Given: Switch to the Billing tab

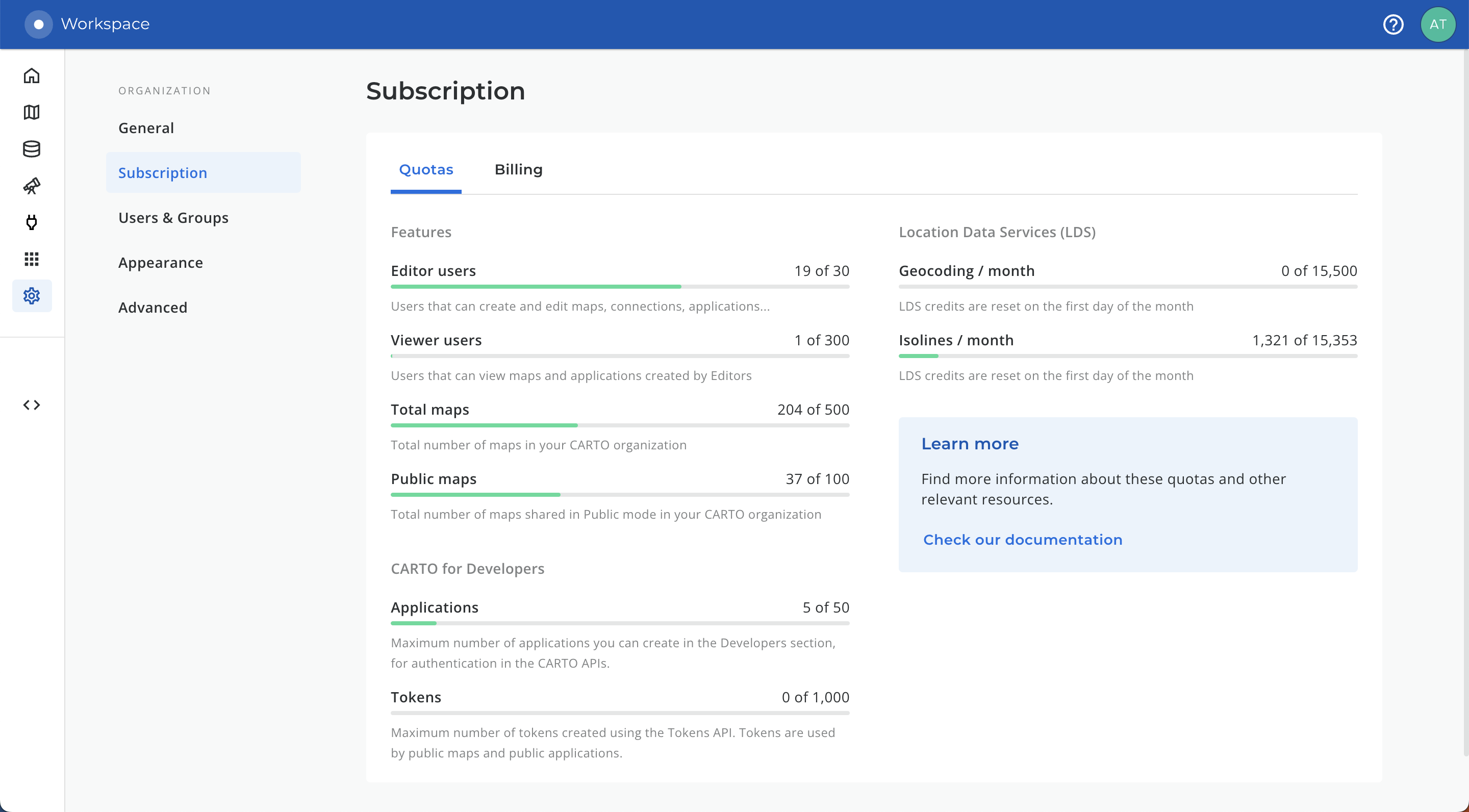Looking at the screenshot, I should (x=518, y=169).
